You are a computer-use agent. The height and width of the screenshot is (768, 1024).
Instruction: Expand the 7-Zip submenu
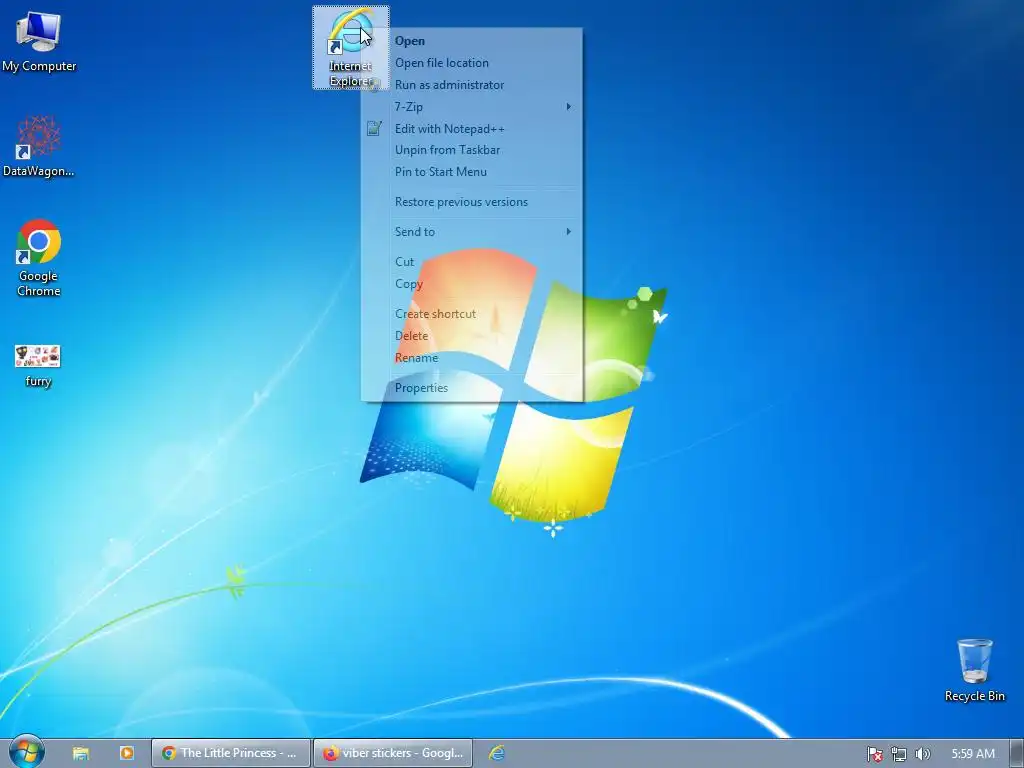(472, 106)
